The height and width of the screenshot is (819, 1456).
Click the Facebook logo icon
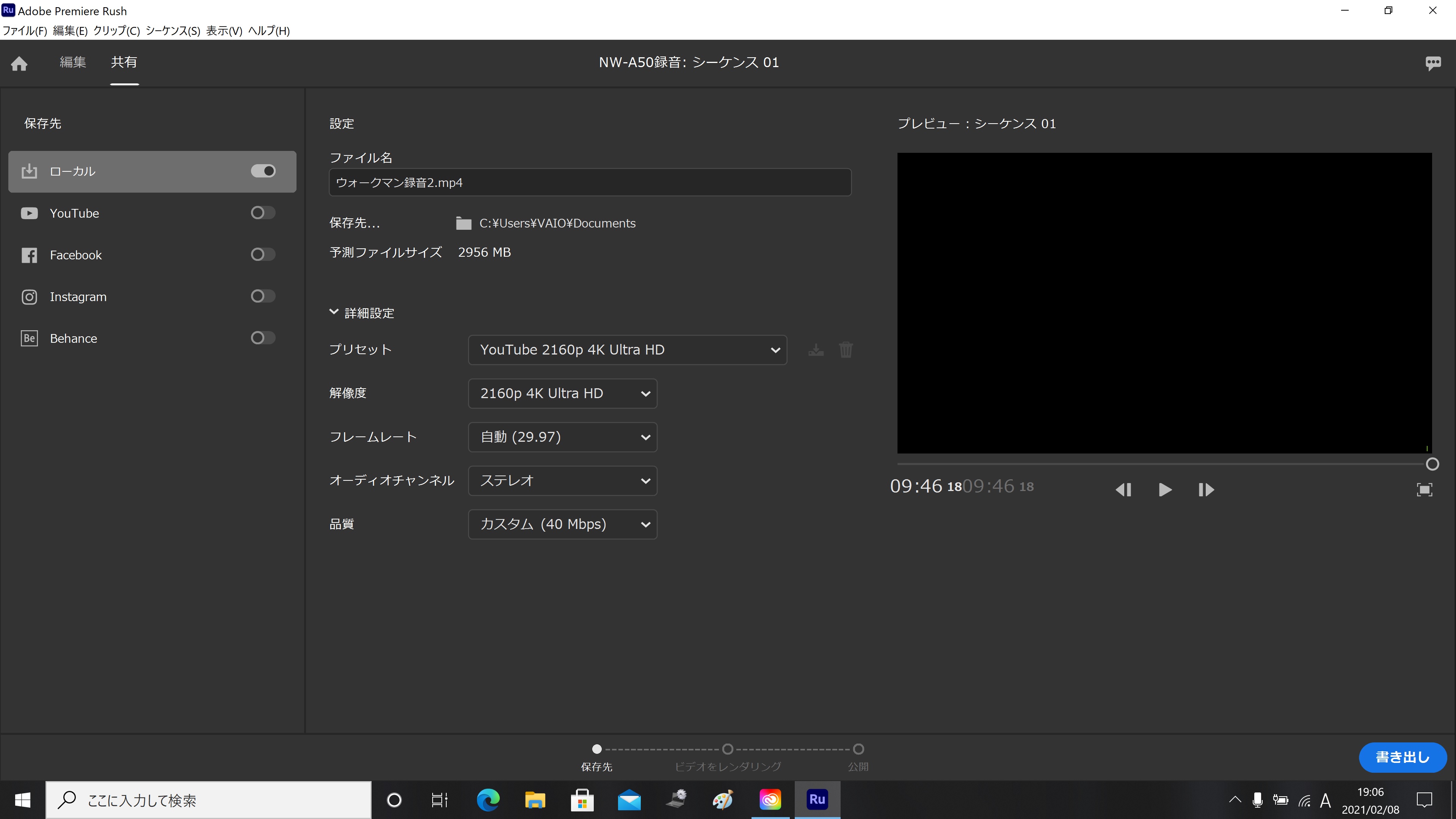pyautogui.click(x=29, y=255)
